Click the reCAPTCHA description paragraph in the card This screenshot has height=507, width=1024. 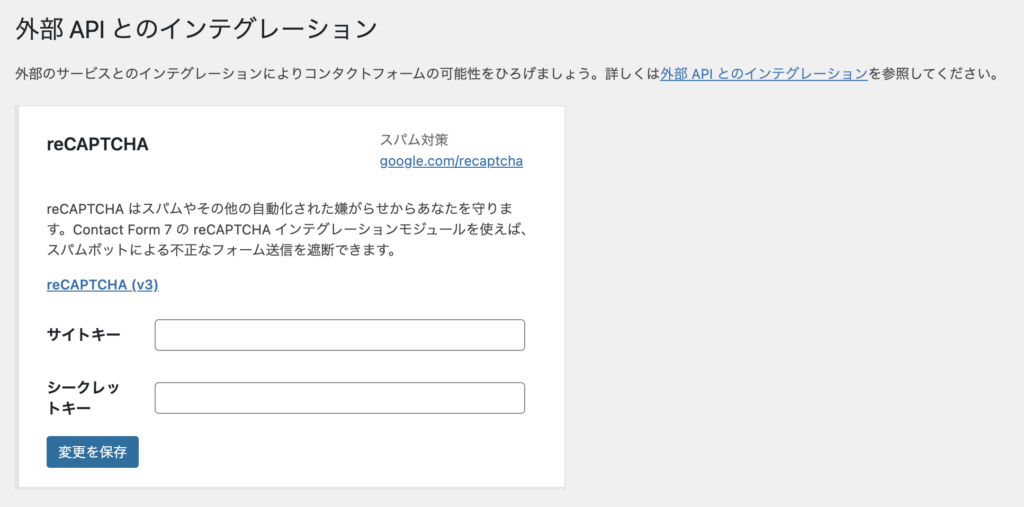285,229
